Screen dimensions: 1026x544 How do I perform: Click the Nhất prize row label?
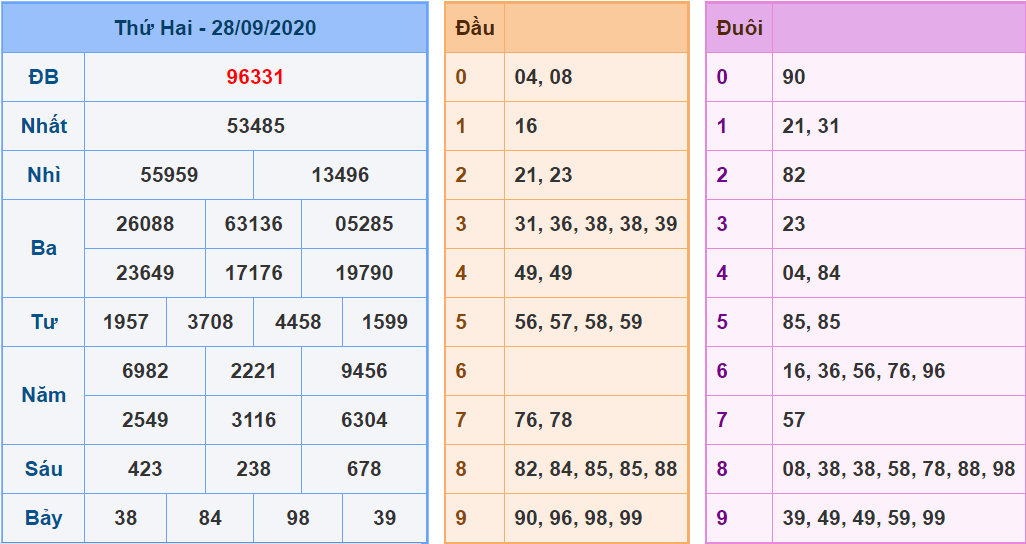click(44, 126)
